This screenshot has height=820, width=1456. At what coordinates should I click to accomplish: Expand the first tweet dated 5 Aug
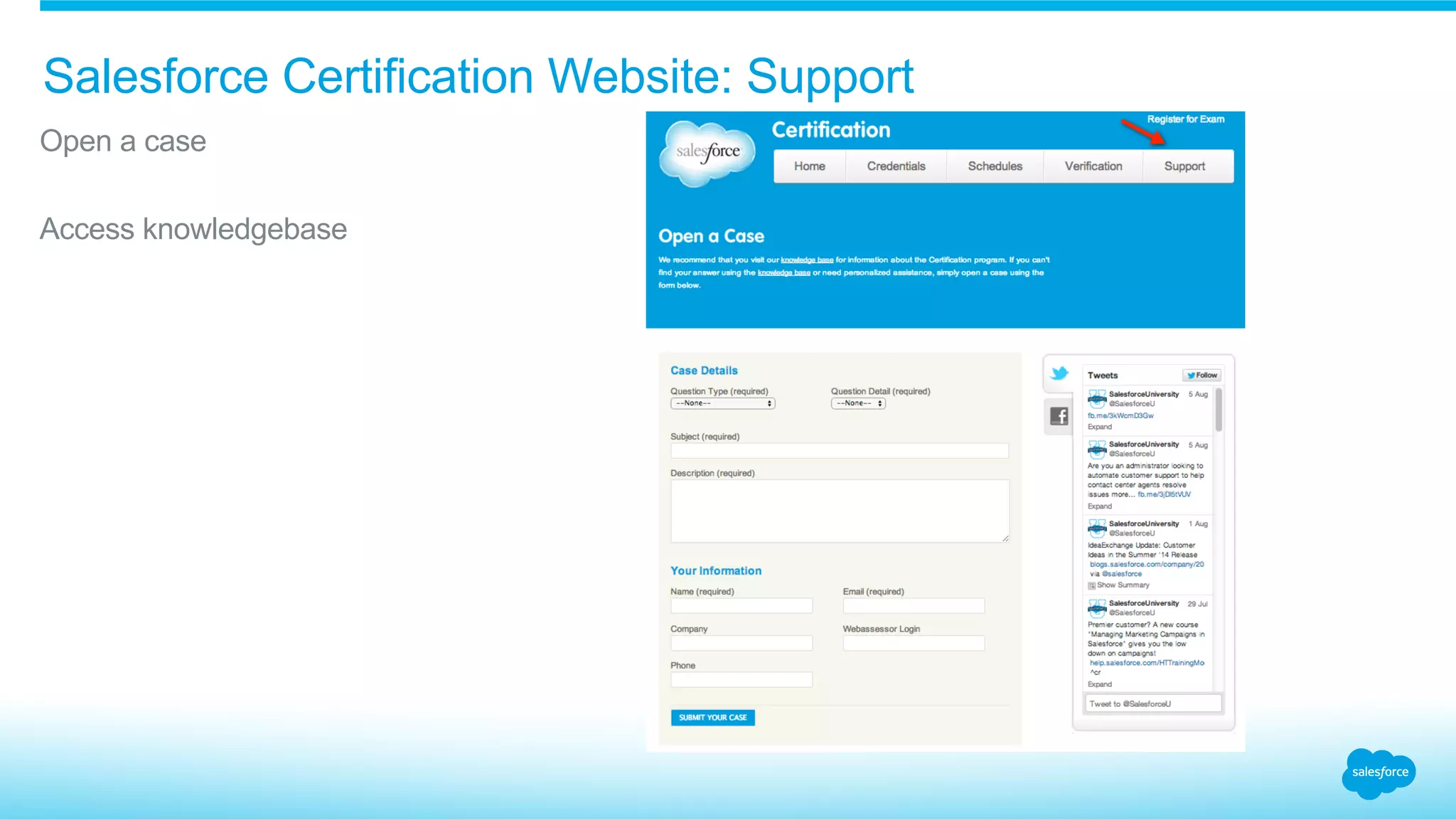tap(1099, 427)
